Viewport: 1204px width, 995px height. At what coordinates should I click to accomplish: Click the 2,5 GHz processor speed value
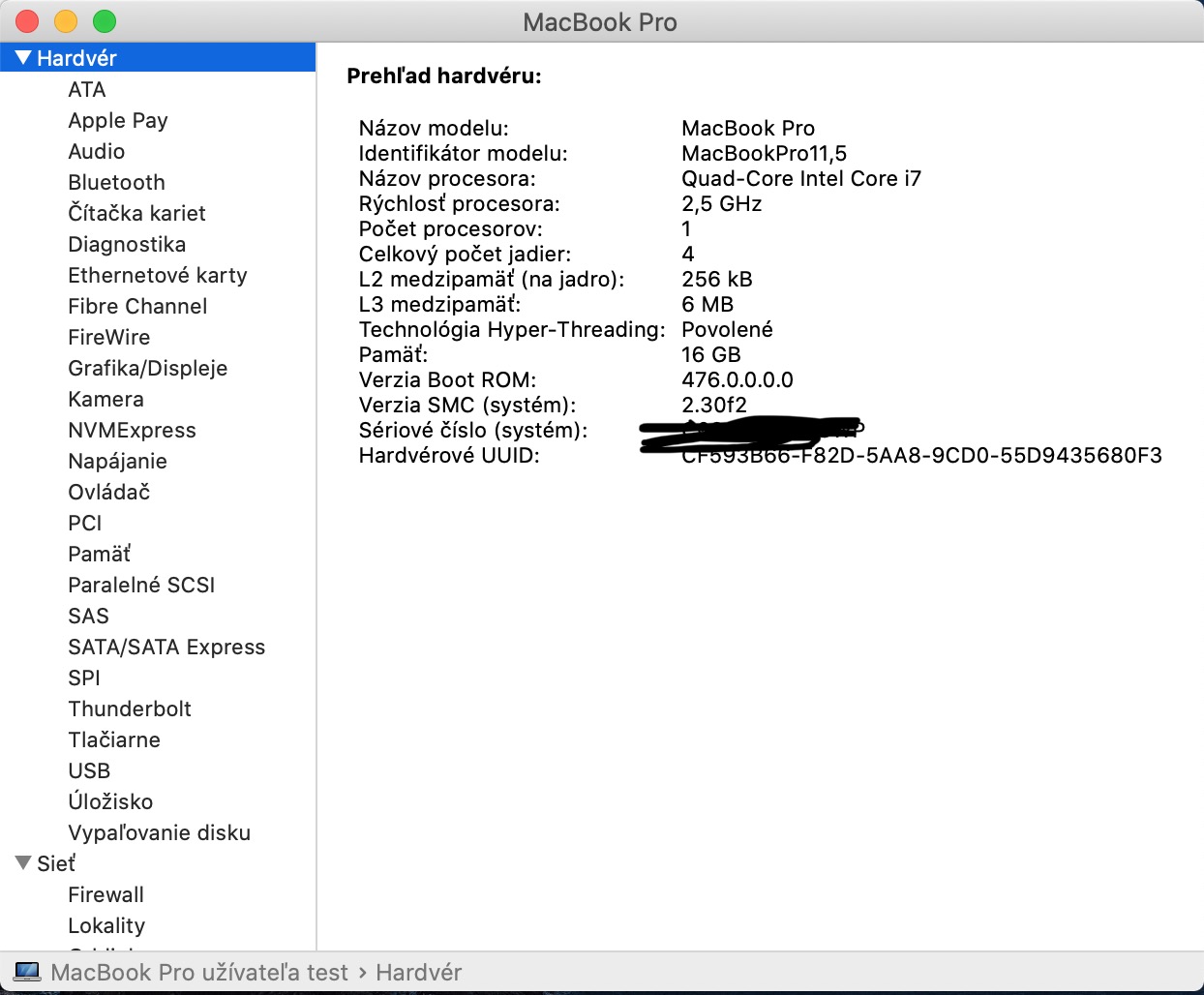(722, 203)
